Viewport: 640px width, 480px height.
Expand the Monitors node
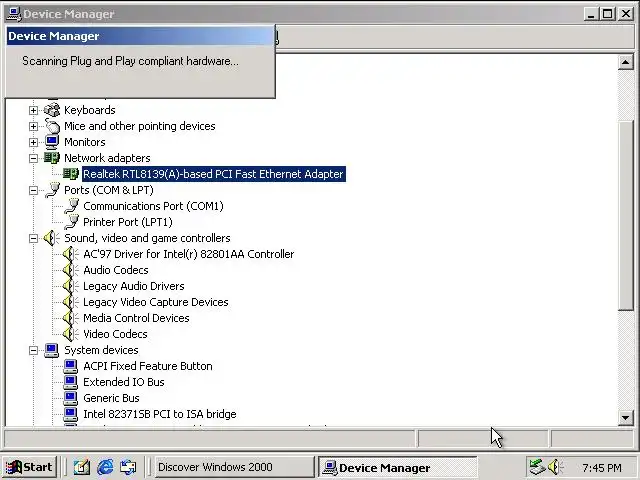(x=33, y=142)
